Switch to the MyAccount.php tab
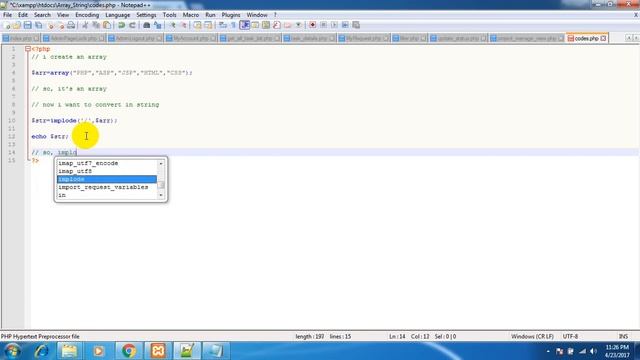This screenshot has height=360, width=640. point(191,38)
